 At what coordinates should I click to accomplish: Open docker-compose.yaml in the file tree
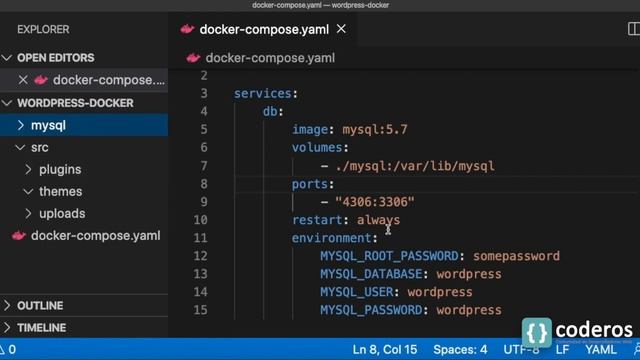click(x=96, y=236)
